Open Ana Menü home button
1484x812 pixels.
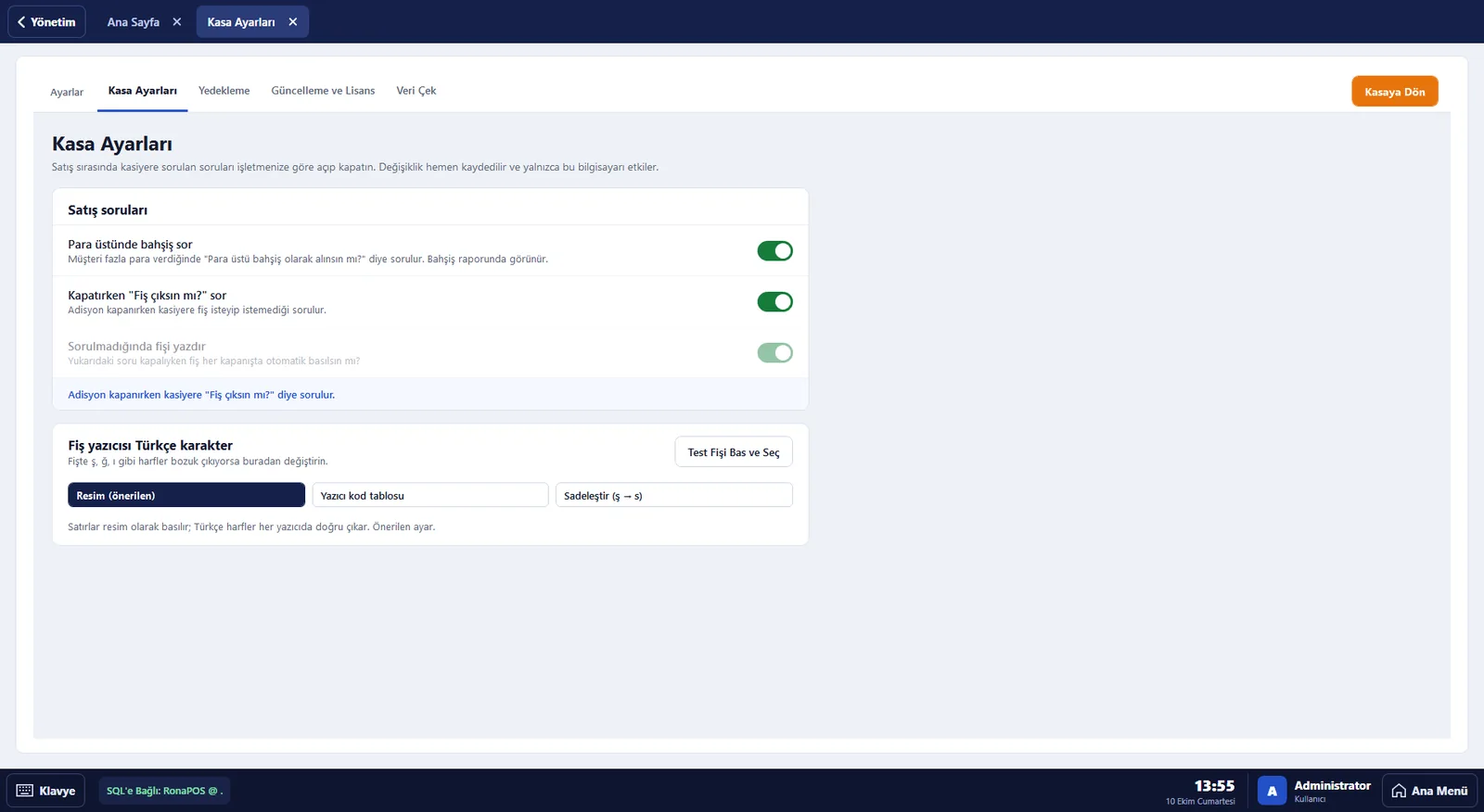click(x=1429, y=791)
